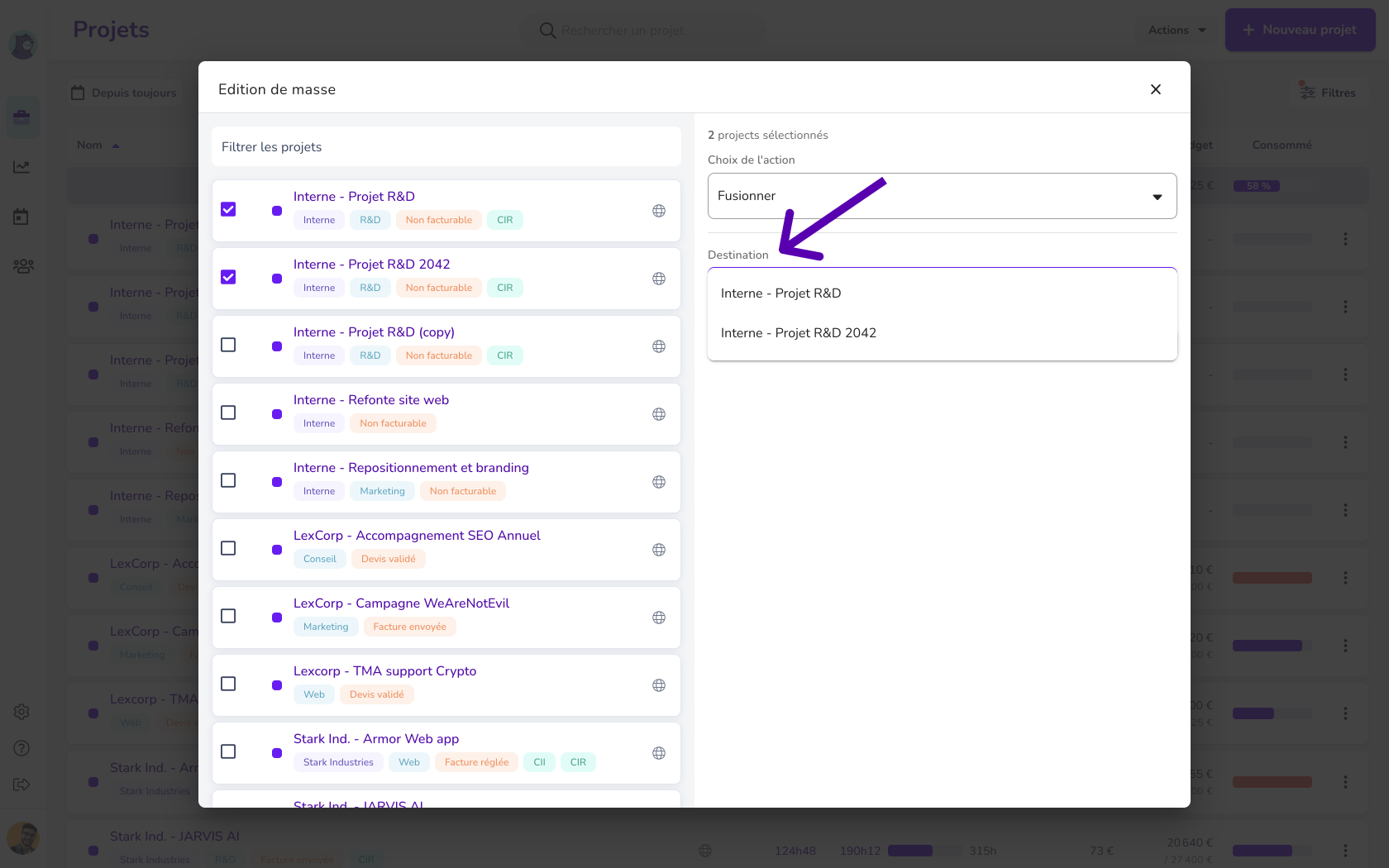This screenshot has height=868, width=1389.
Task: Check Interne - Projet R&D (copy) checkbox
Action: 228,345
